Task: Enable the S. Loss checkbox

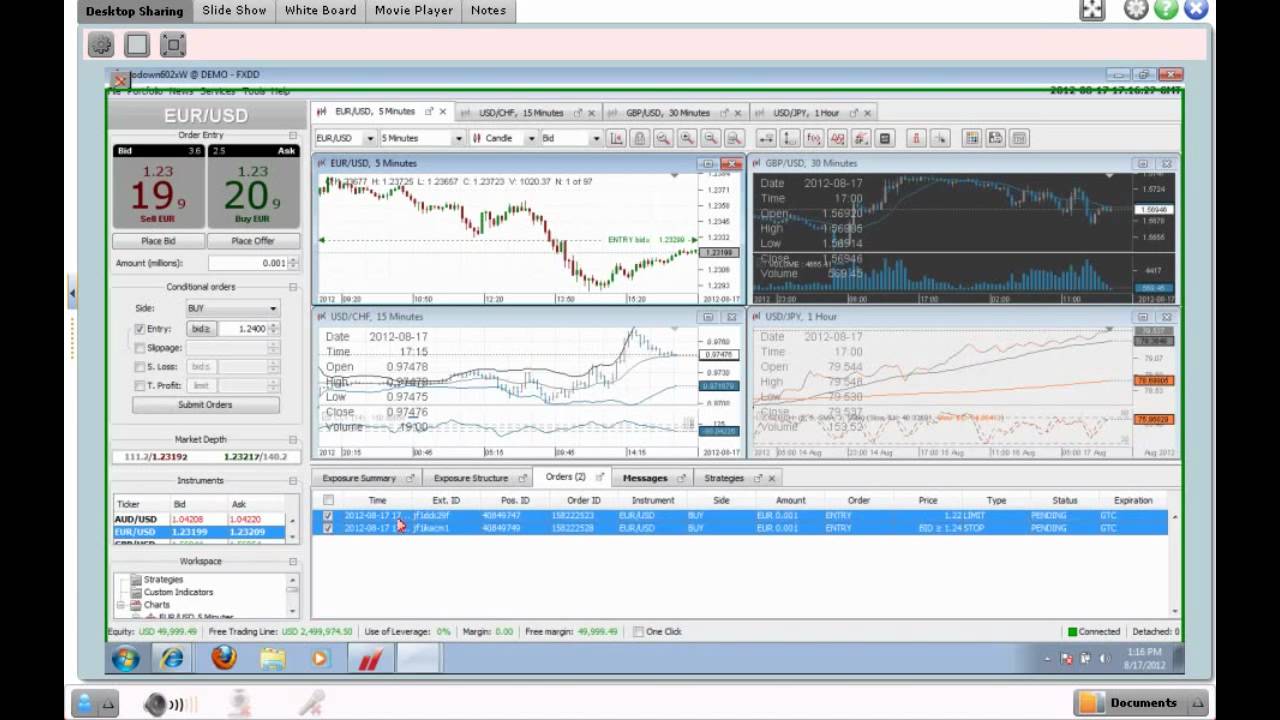Action: point(140,367)
